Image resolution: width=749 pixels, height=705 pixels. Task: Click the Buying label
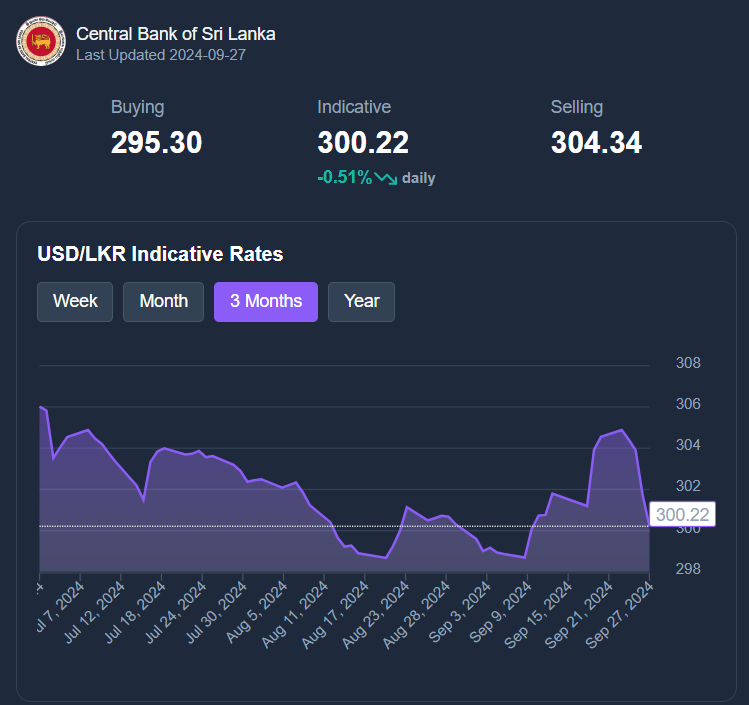138,107
